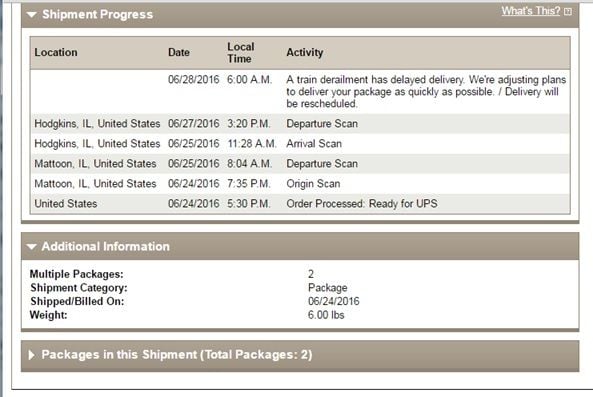This screenshot has width=593, height=397.
Task: Collapse the Shipment Progress section
Action: point(32,15)
